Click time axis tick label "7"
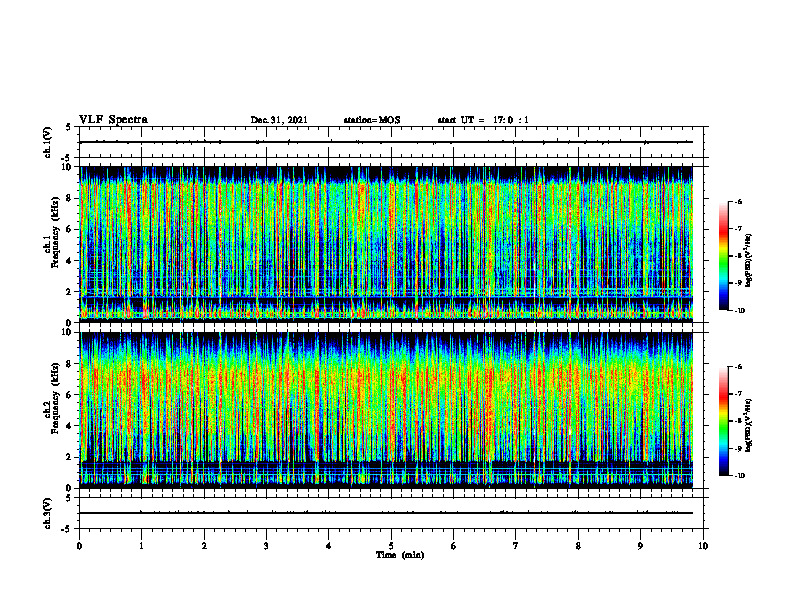792x612 pixels. click(516, 546)
